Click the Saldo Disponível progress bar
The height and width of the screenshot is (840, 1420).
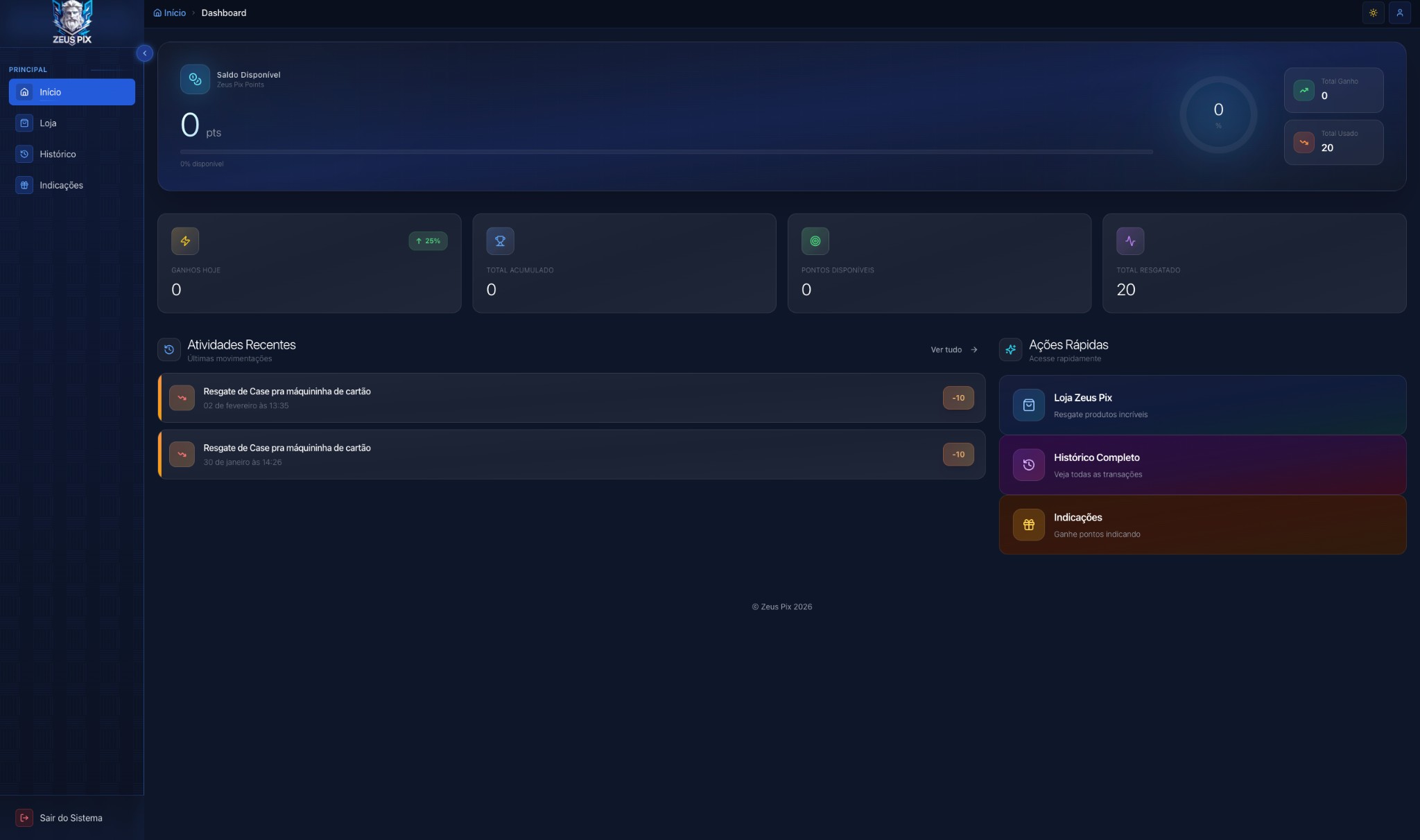point(666,152)
